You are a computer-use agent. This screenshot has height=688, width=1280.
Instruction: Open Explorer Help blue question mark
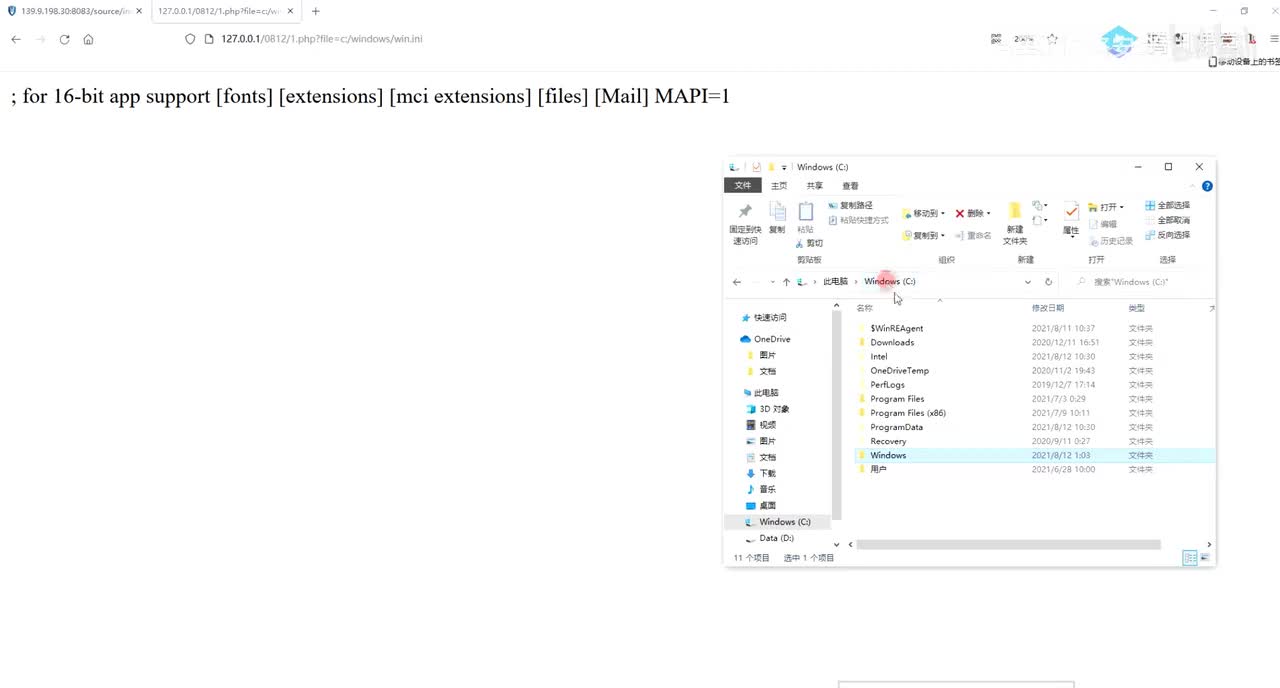click(1207, 186)
